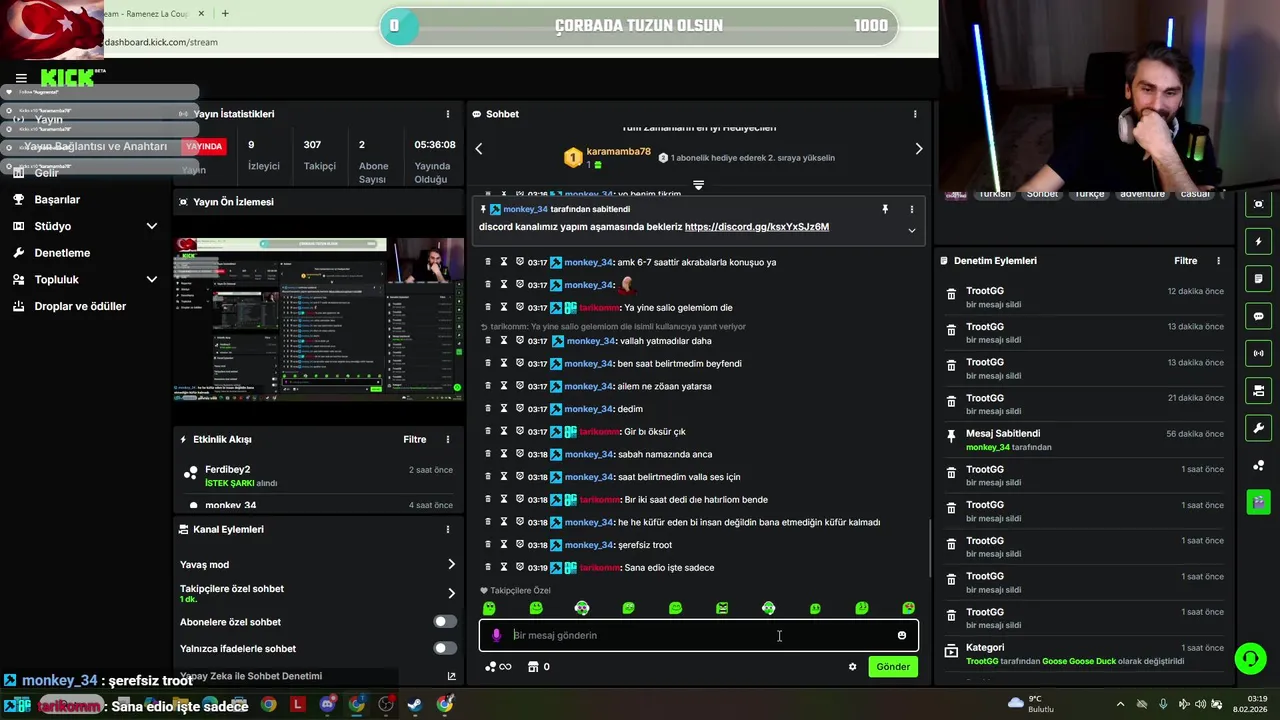Viewport: 1280px width, 720px height.
Task: Open the notes document icon in right toolbar
Action: click(x=1258, y=279)
